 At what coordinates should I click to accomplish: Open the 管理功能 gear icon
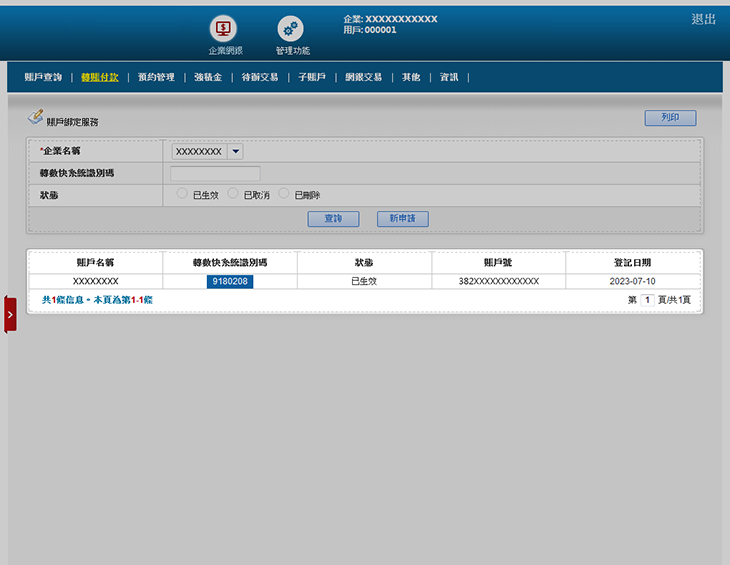[291, 30]
